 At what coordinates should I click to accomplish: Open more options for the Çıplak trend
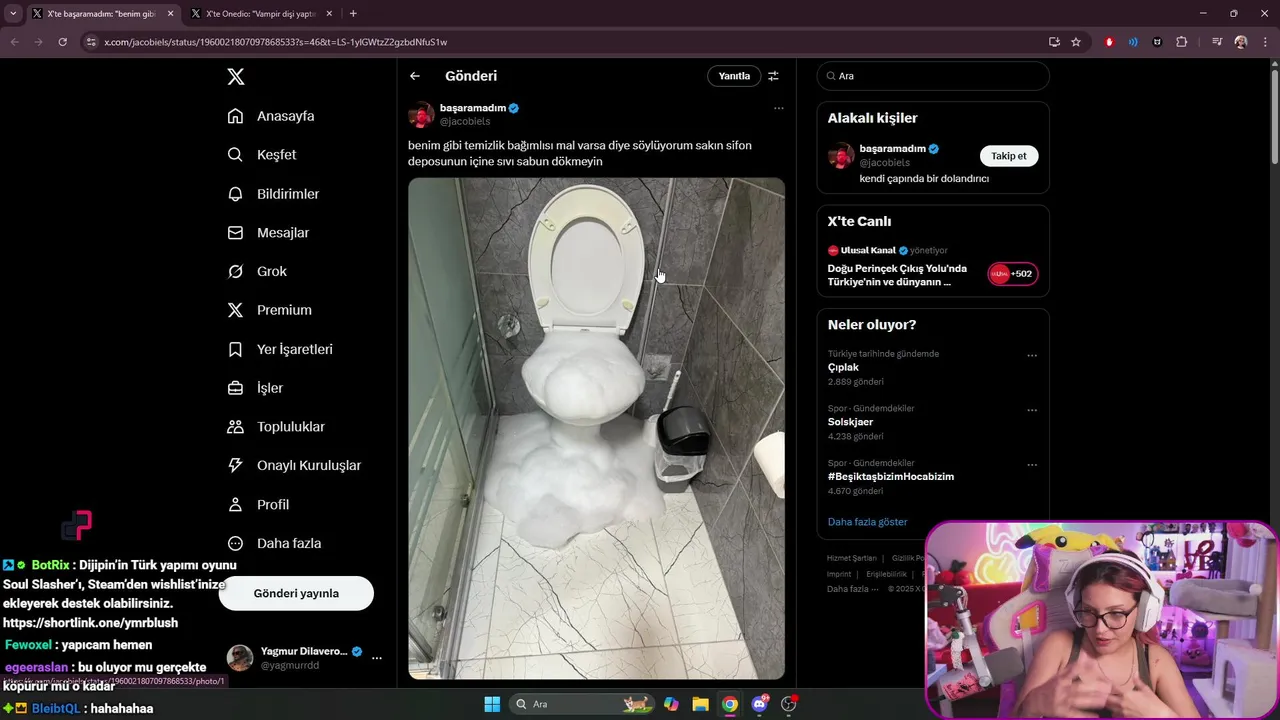[1032, 356]
